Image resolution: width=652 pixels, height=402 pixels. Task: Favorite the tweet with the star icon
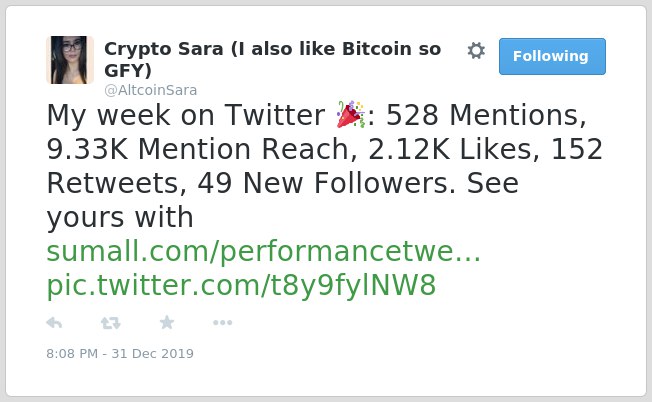(167, 322)
